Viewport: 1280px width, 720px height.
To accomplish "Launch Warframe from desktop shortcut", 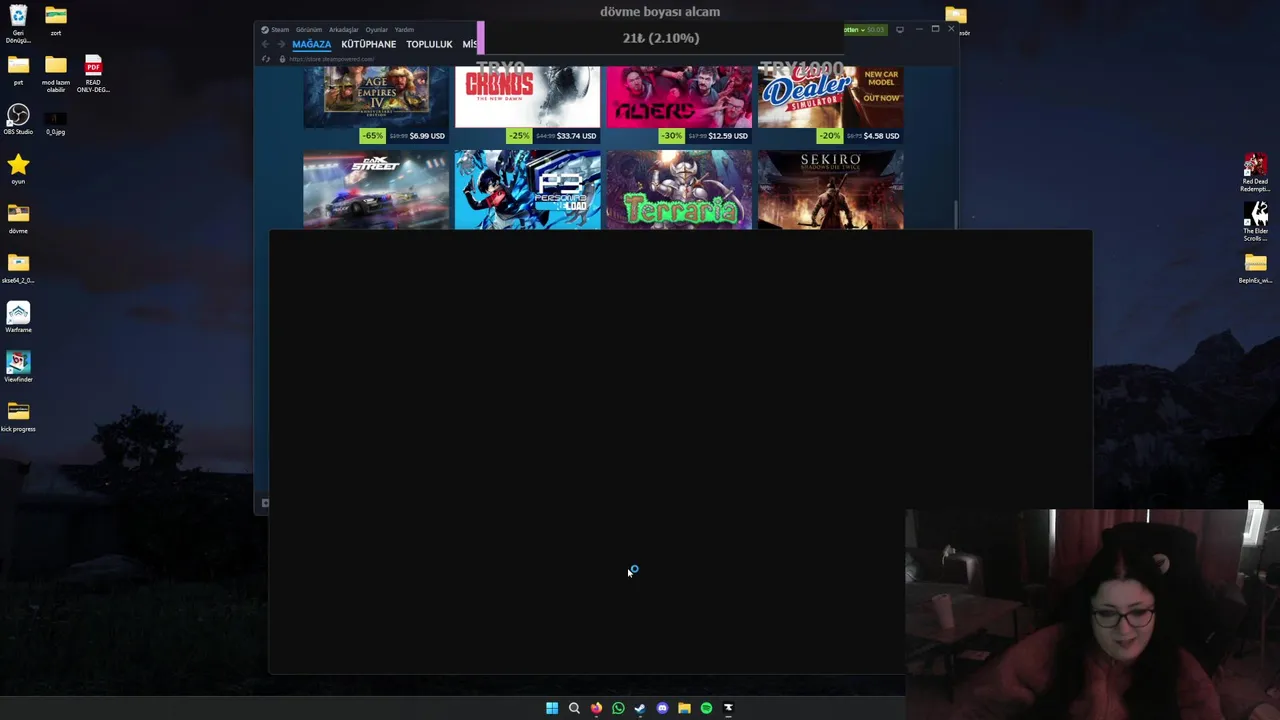I will click(x=18, y=317).
